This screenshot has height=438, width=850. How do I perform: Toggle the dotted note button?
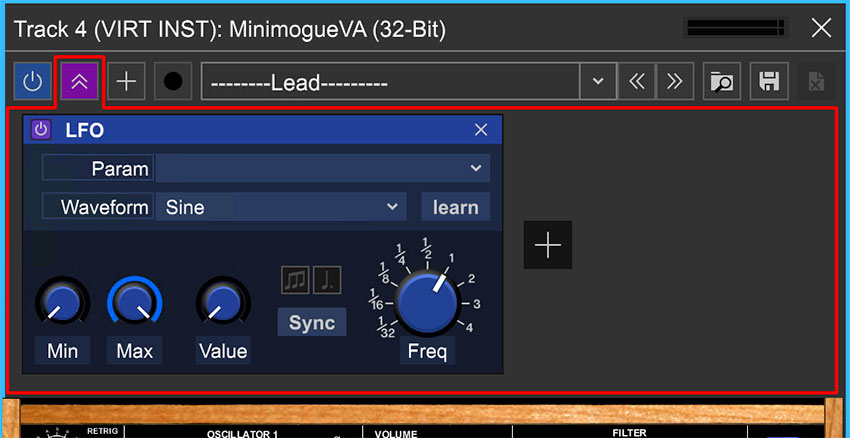coord(327,280)
